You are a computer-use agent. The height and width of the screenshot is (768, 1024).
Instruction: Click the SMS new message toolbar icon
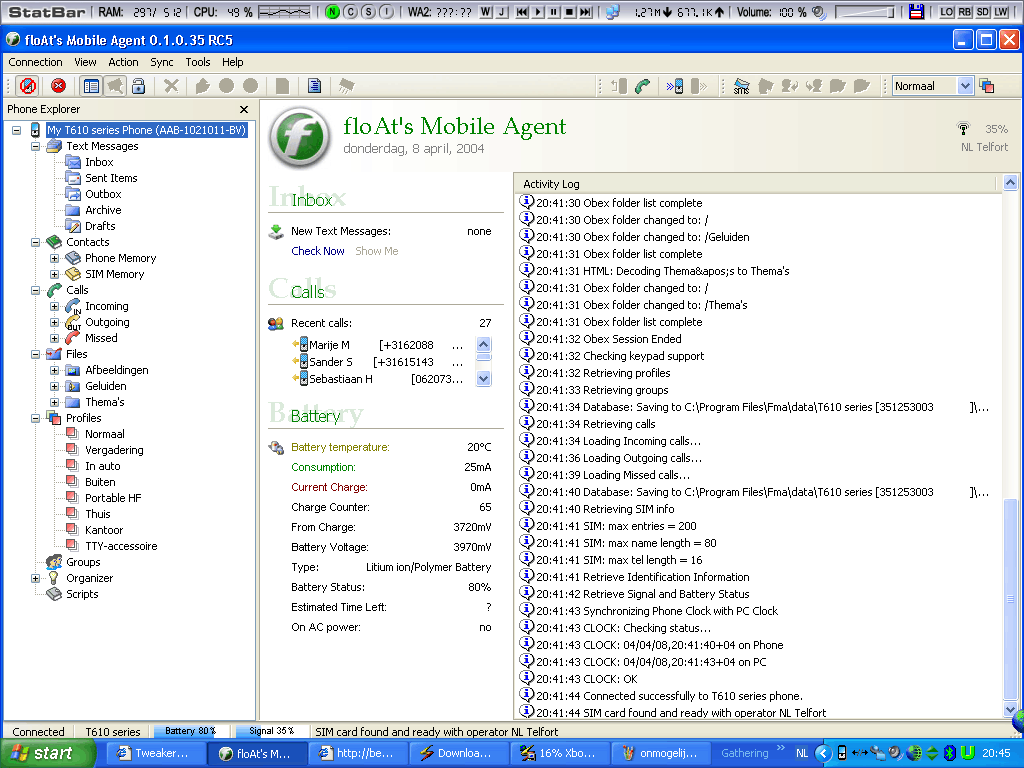741,86
